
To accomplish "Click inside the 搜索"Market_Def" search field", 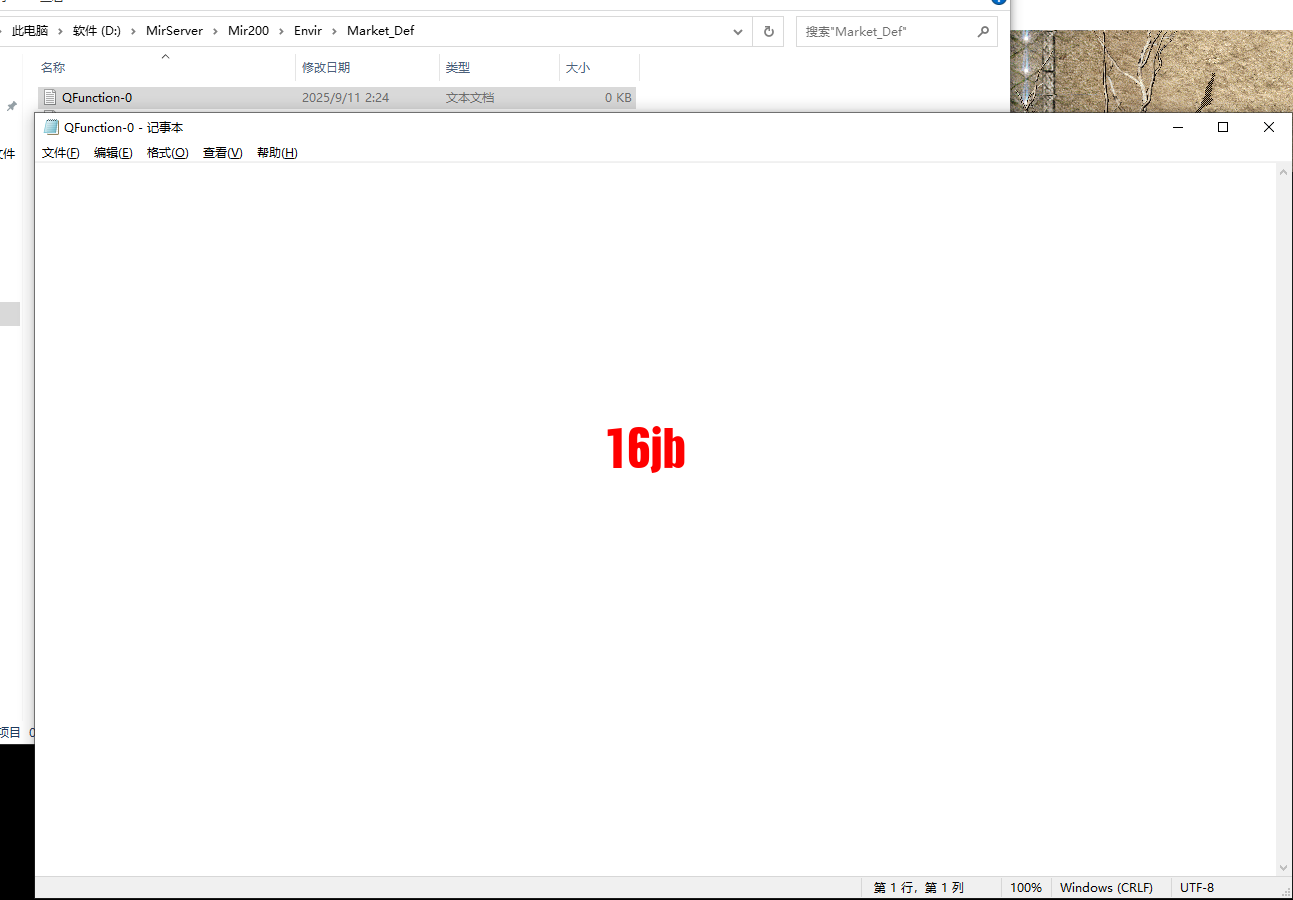I will pyautogui.click(x=880, y=31).
